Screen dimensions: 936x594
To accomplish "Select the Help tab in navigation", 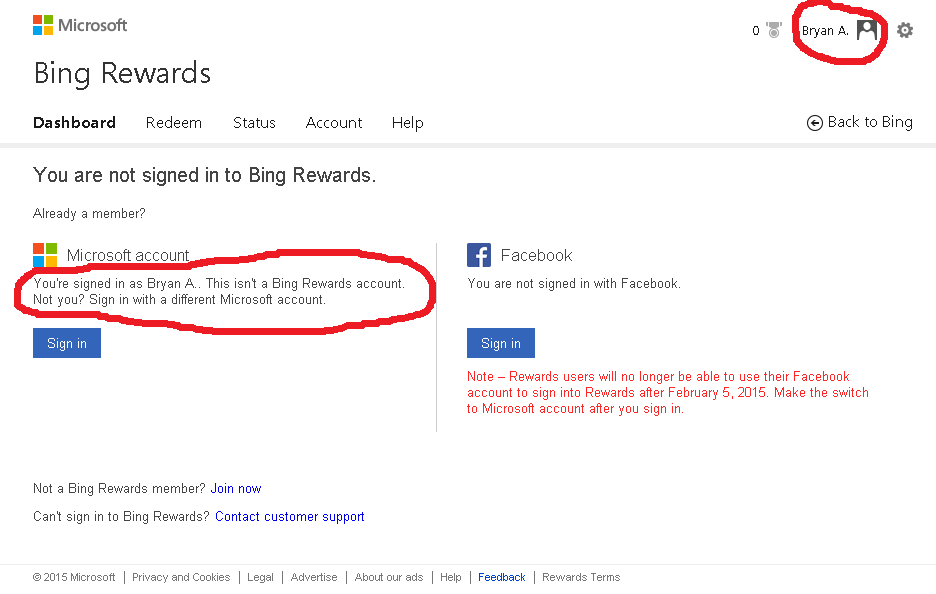I will tap(408, 123).
